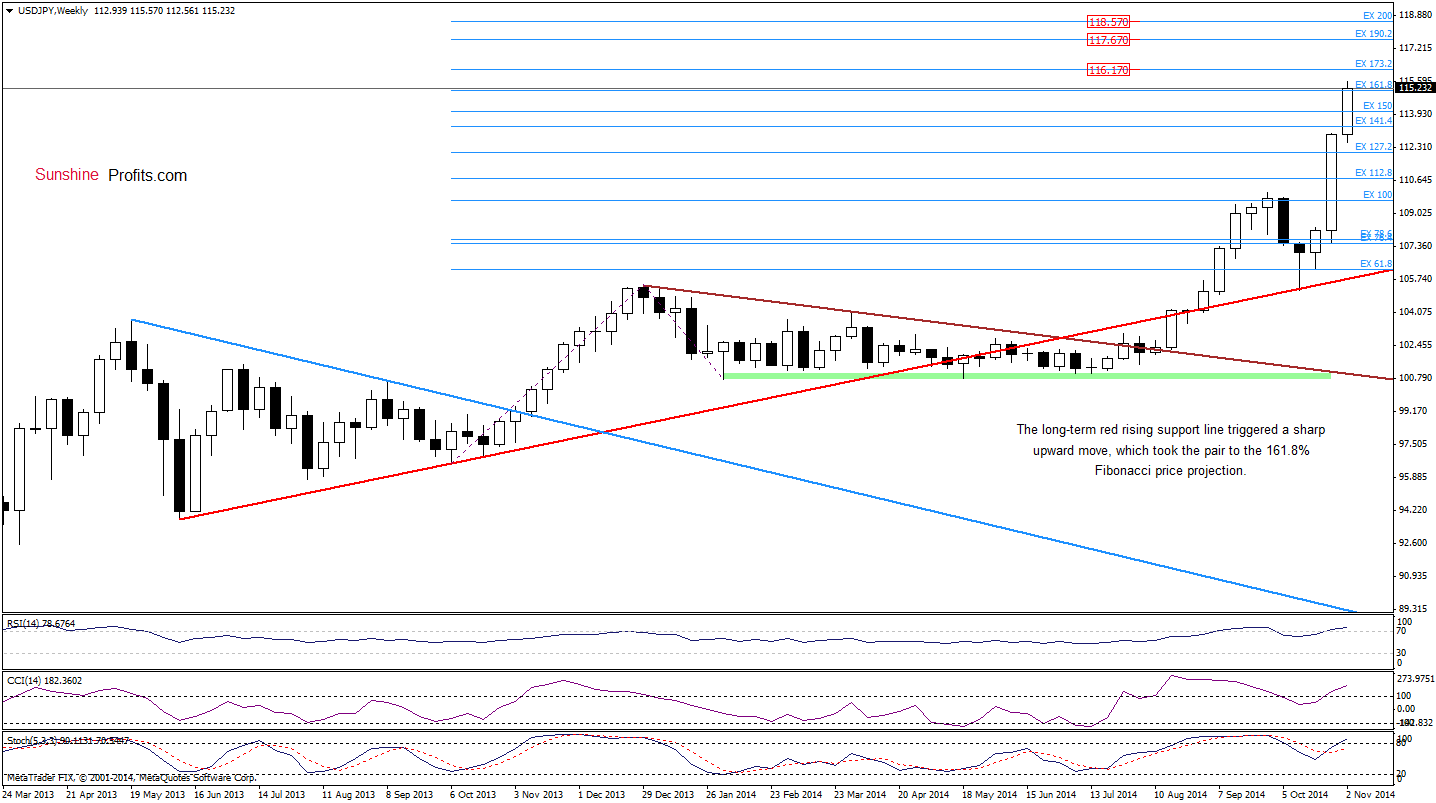This screenshot has height=803, width=1436.
Task: Click the red 116.170 price label
Action: pyautogui.click(x=1109, y=70)
